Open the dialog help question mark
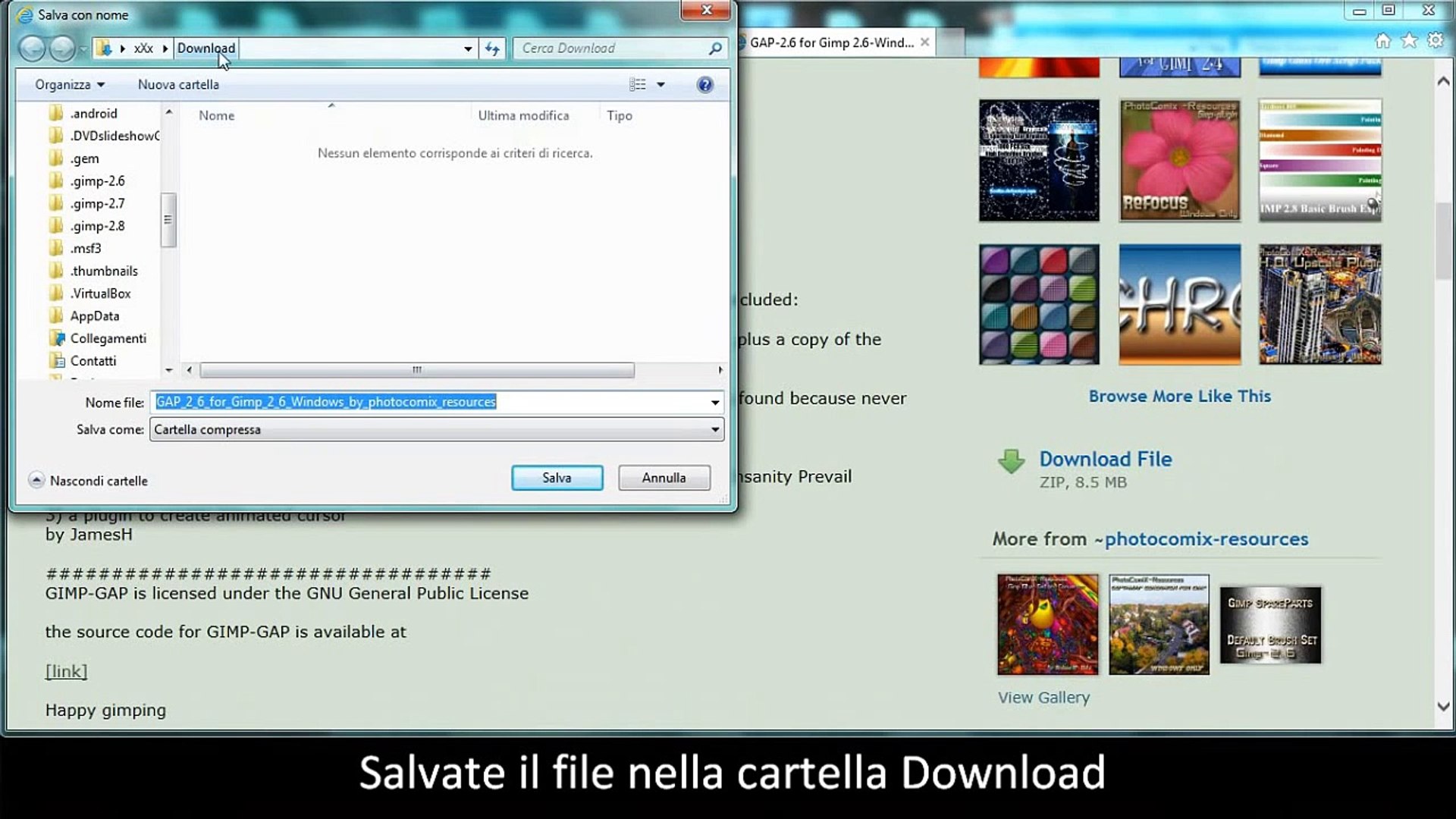 tap(704, 85)
